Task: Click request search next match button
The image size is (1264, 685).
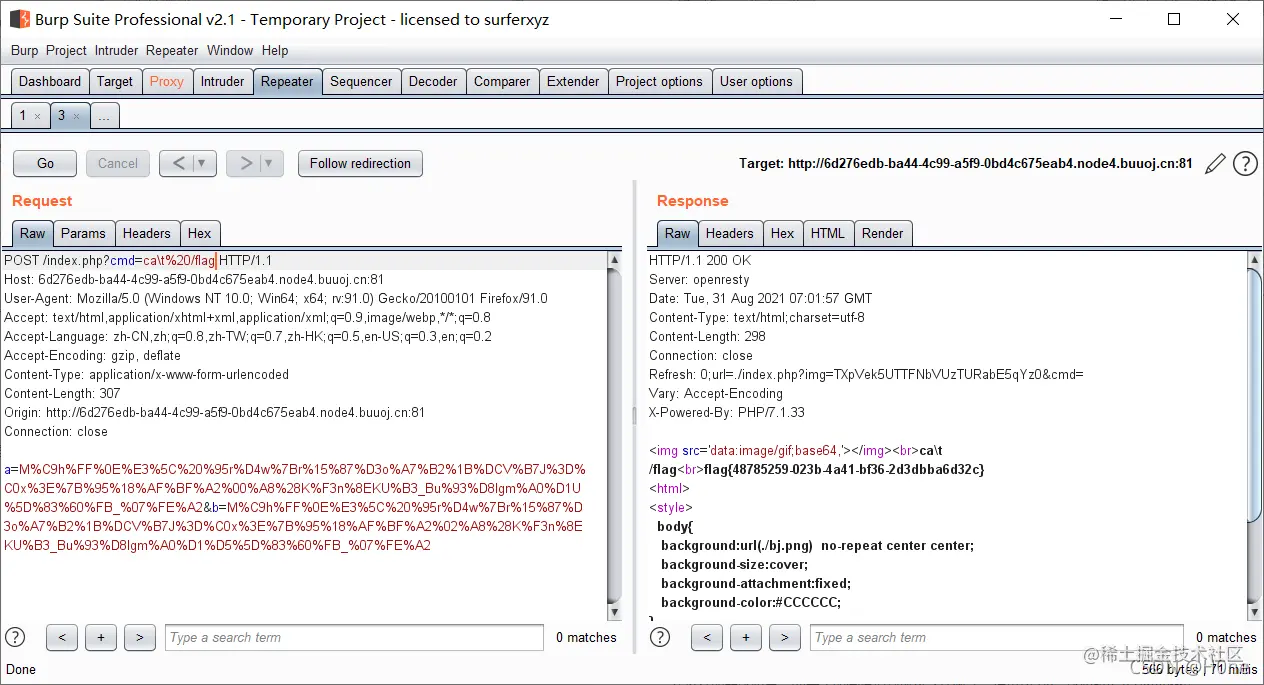Action: click(x=139, y=637)
